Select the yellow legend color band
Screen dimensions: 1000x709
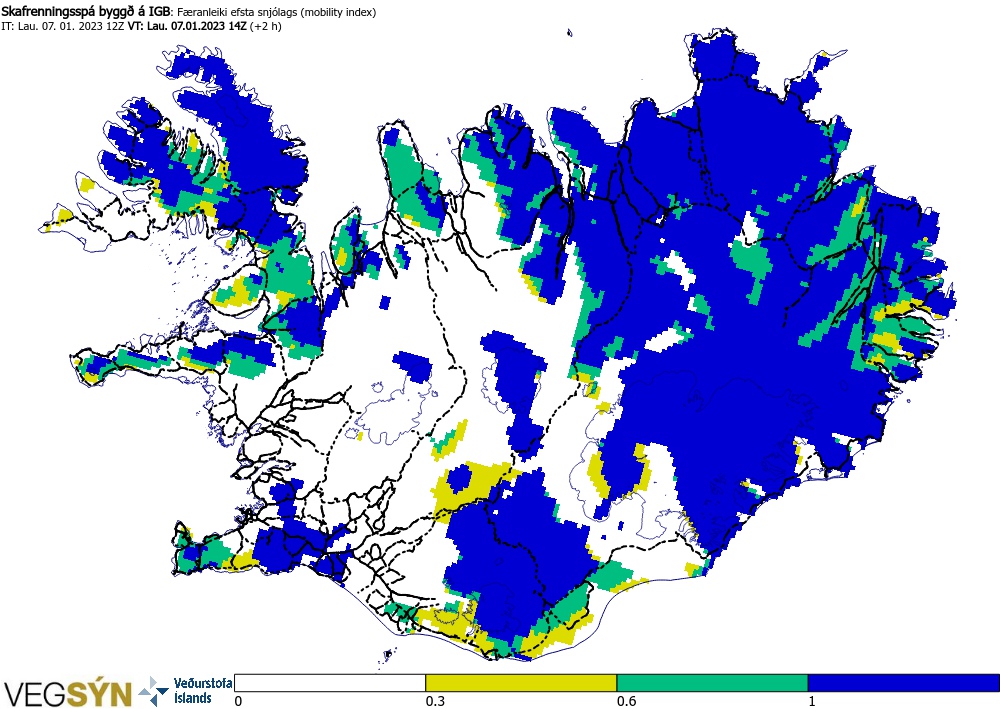pos(521,683)
